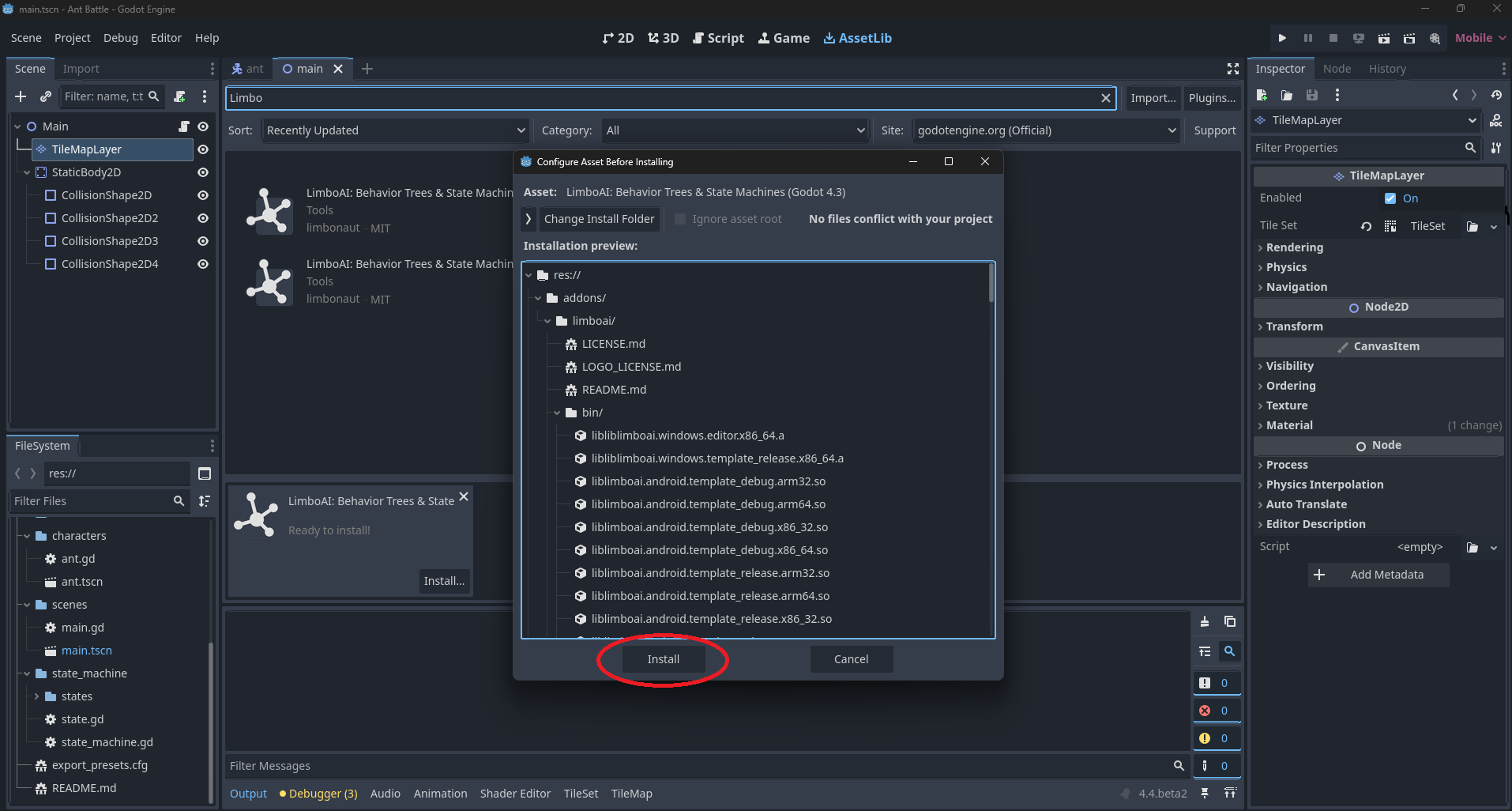Collapse the addons/ folder in preview
This screenshot has height=811, width=1512.
pos(538,298)
